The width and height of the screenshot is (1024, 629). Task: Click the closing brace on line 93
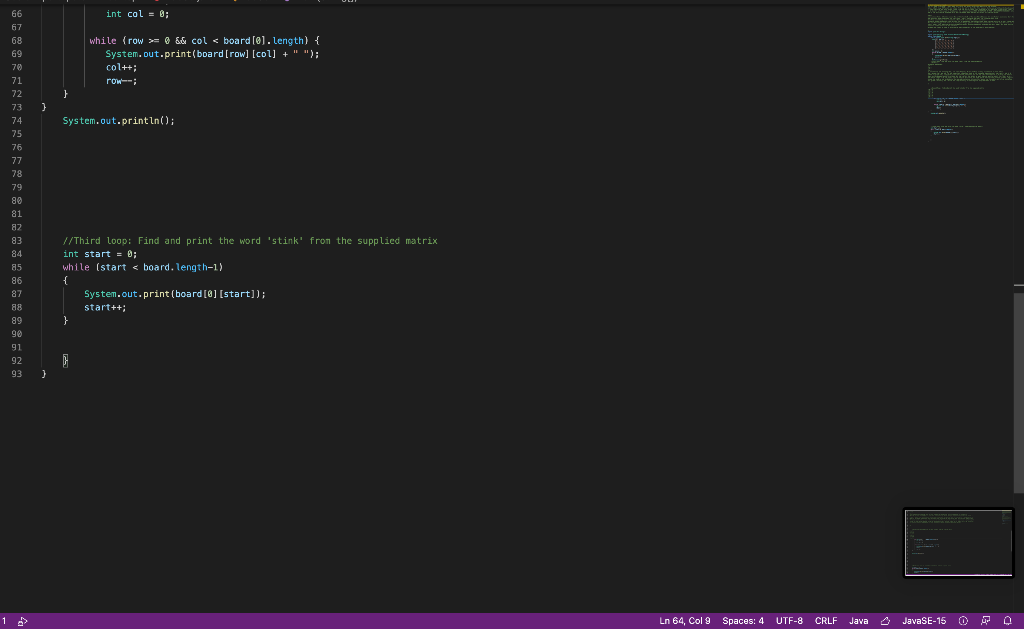[44, 374]
